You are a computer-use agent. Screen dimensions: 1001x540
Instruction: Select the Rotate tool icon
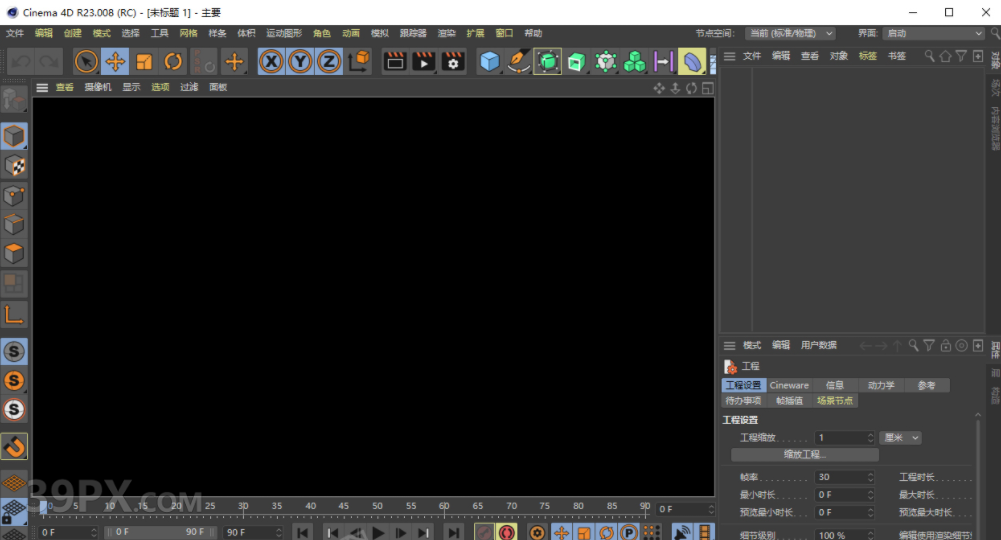click(173, 62)
